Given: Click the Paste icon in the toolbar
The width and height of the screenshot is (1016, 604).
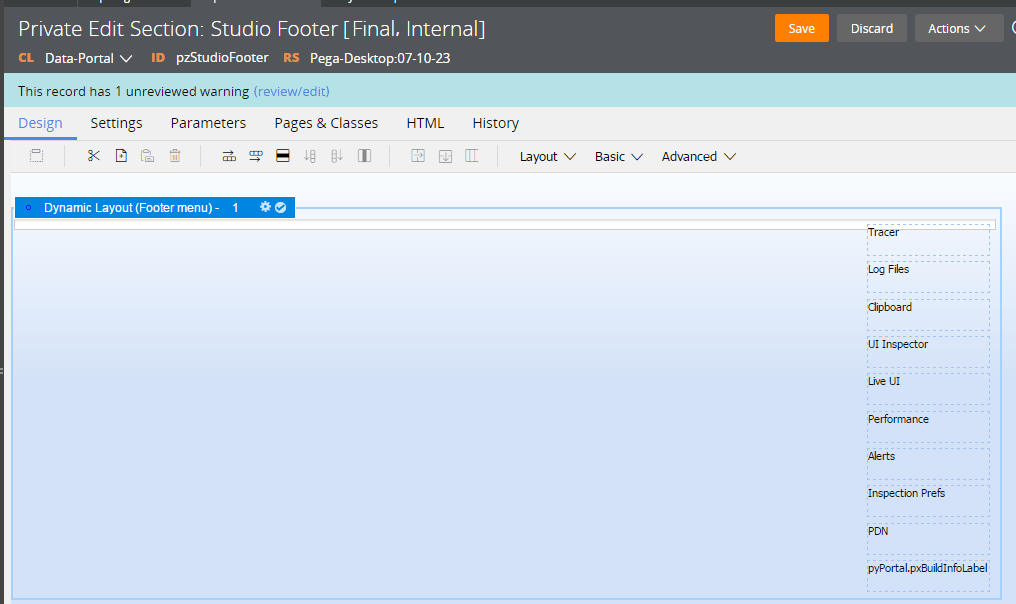Looking at the screenshot, I should (x=147, y=156).
